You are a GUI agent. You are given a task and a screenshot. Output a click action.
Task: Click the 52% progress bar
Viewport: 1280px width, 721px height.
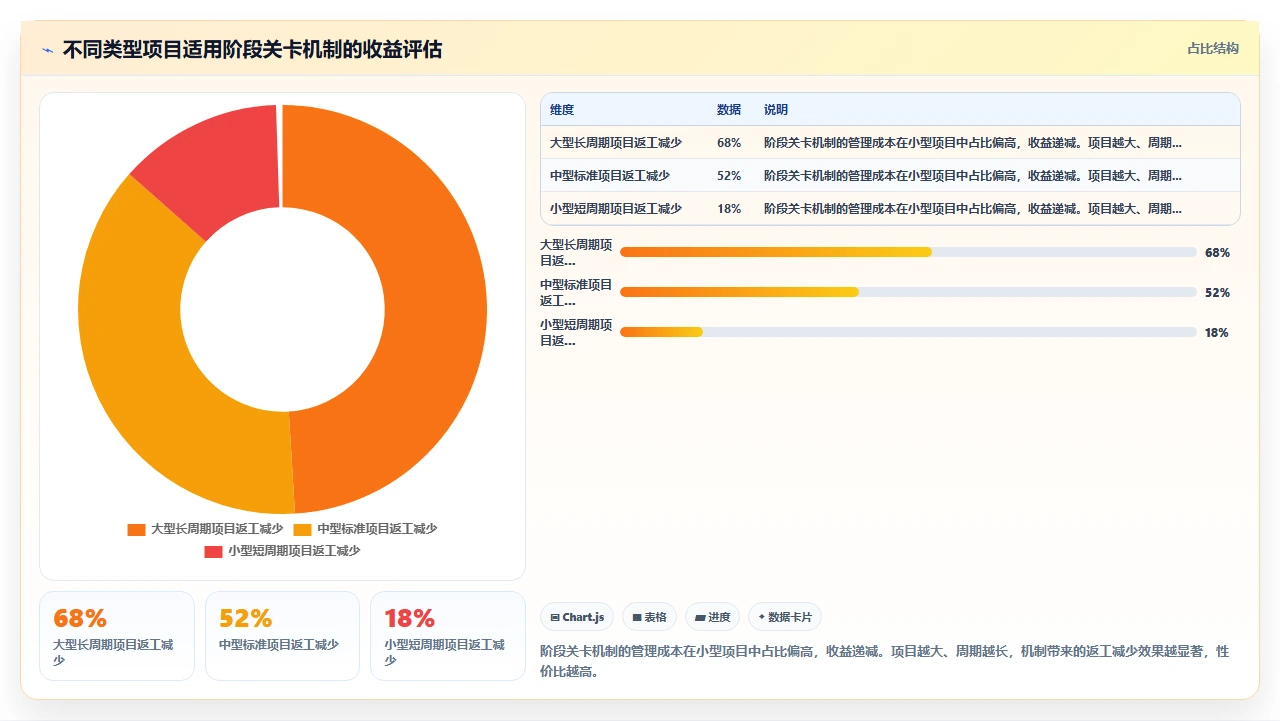(908, 292)
